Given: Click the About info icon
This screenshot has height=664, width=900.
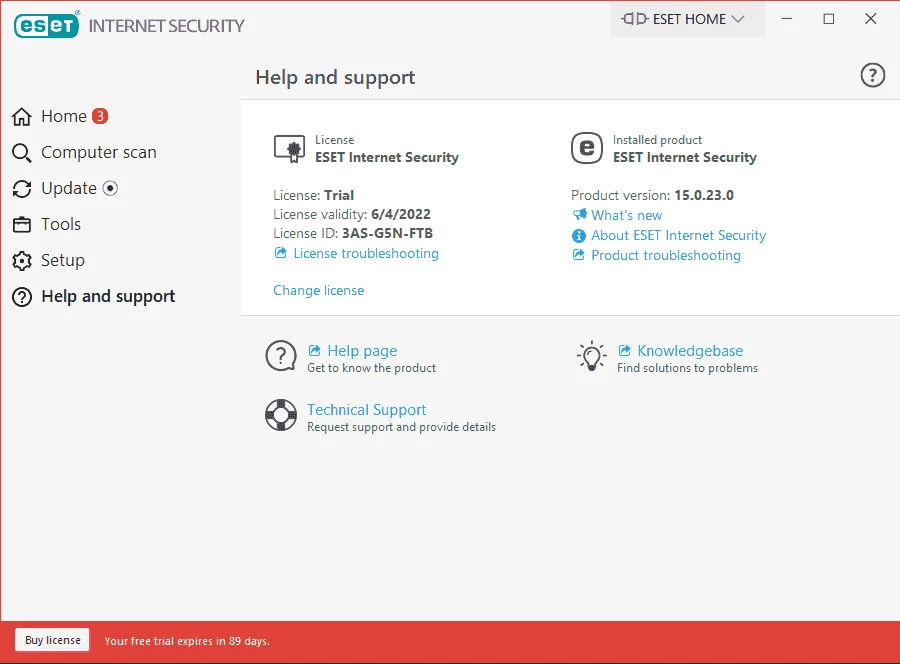Looking at the screenshot, I should [579, 235].
